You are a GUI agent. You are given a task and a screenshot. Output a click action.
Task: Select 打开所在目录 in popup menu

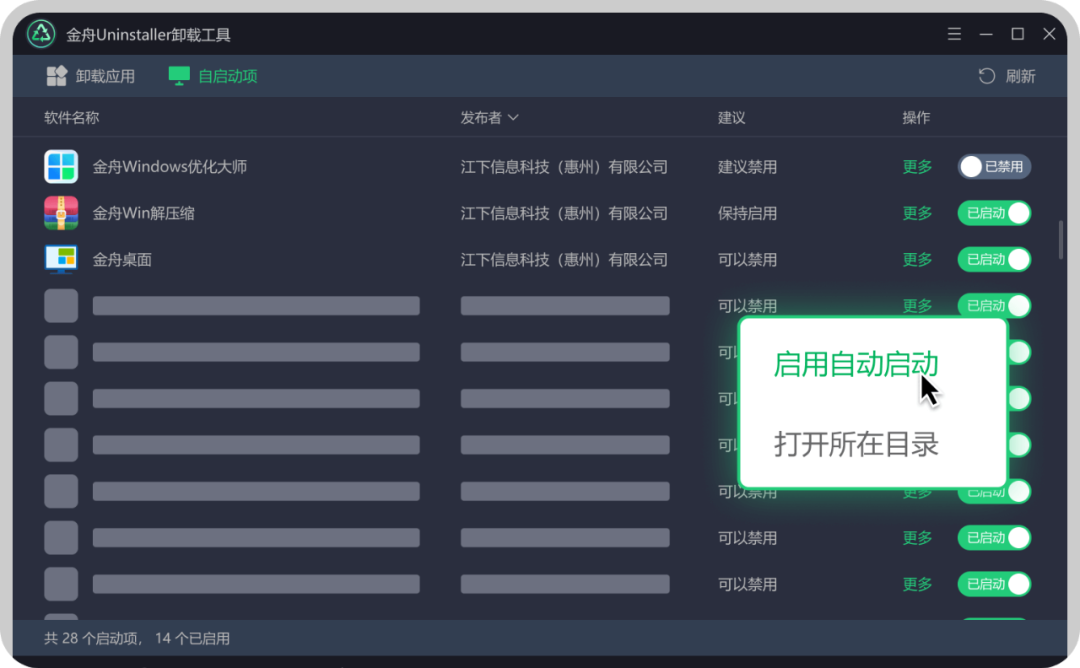(855, 444)
